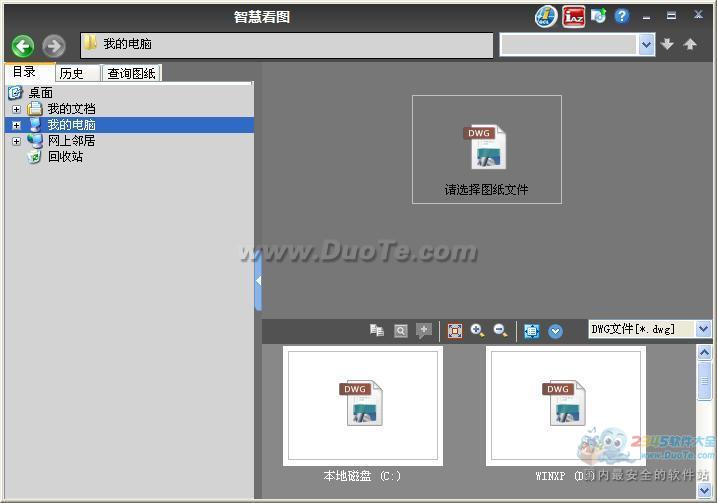Click the green back navigation arrow
This screenshot has width=717, height=503.
coord(23,46)
